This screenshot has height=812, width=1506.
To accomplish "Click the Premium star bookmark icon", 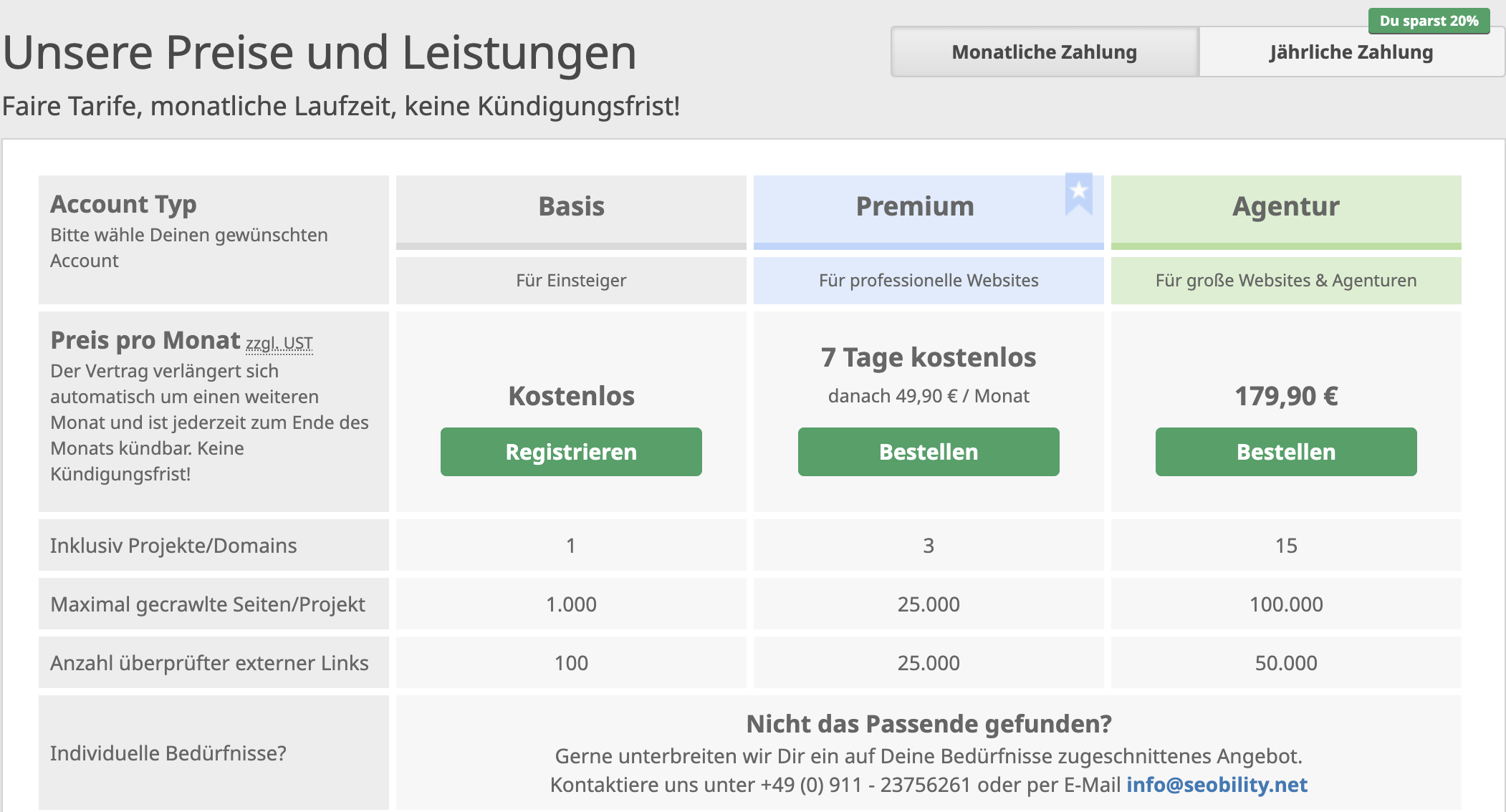I will tap(1079, 193).
